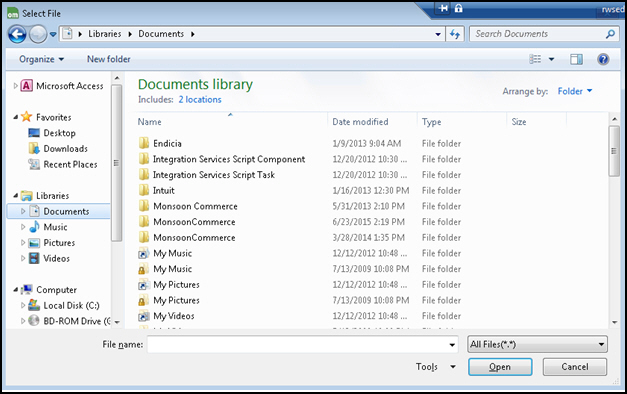This screenshot has height=394, width=627.
Task: Click the blue Back navigation arrow
Action: point(17,34)
